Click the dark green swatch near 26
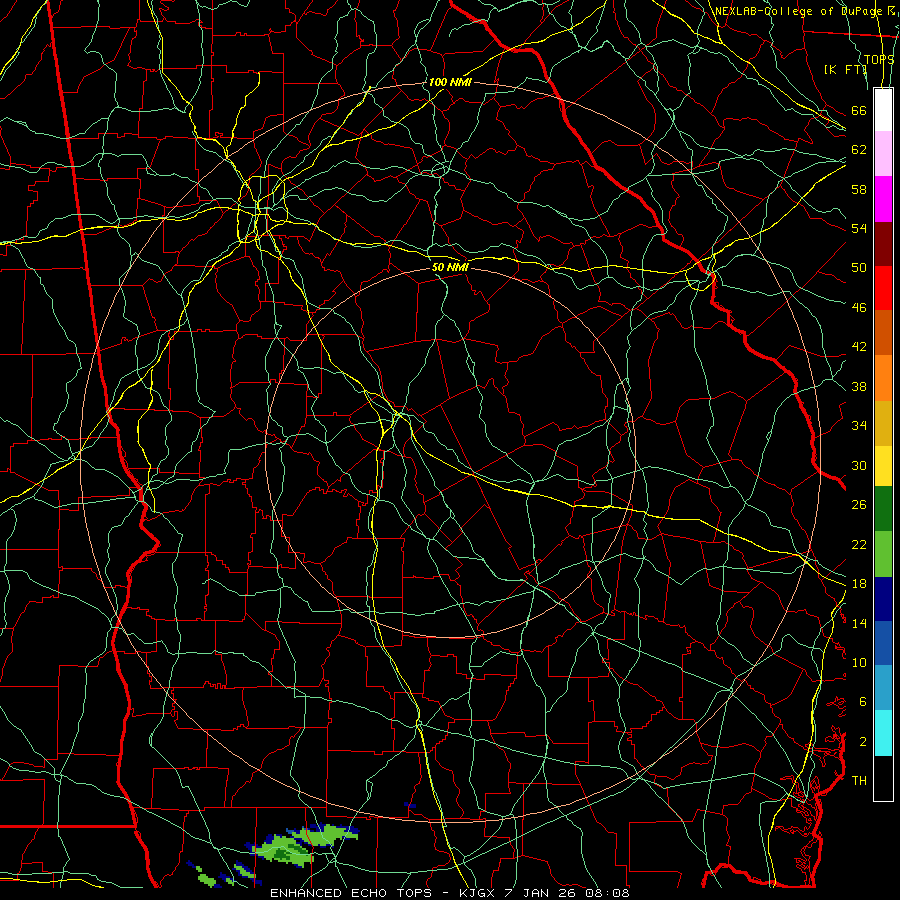 883,509
